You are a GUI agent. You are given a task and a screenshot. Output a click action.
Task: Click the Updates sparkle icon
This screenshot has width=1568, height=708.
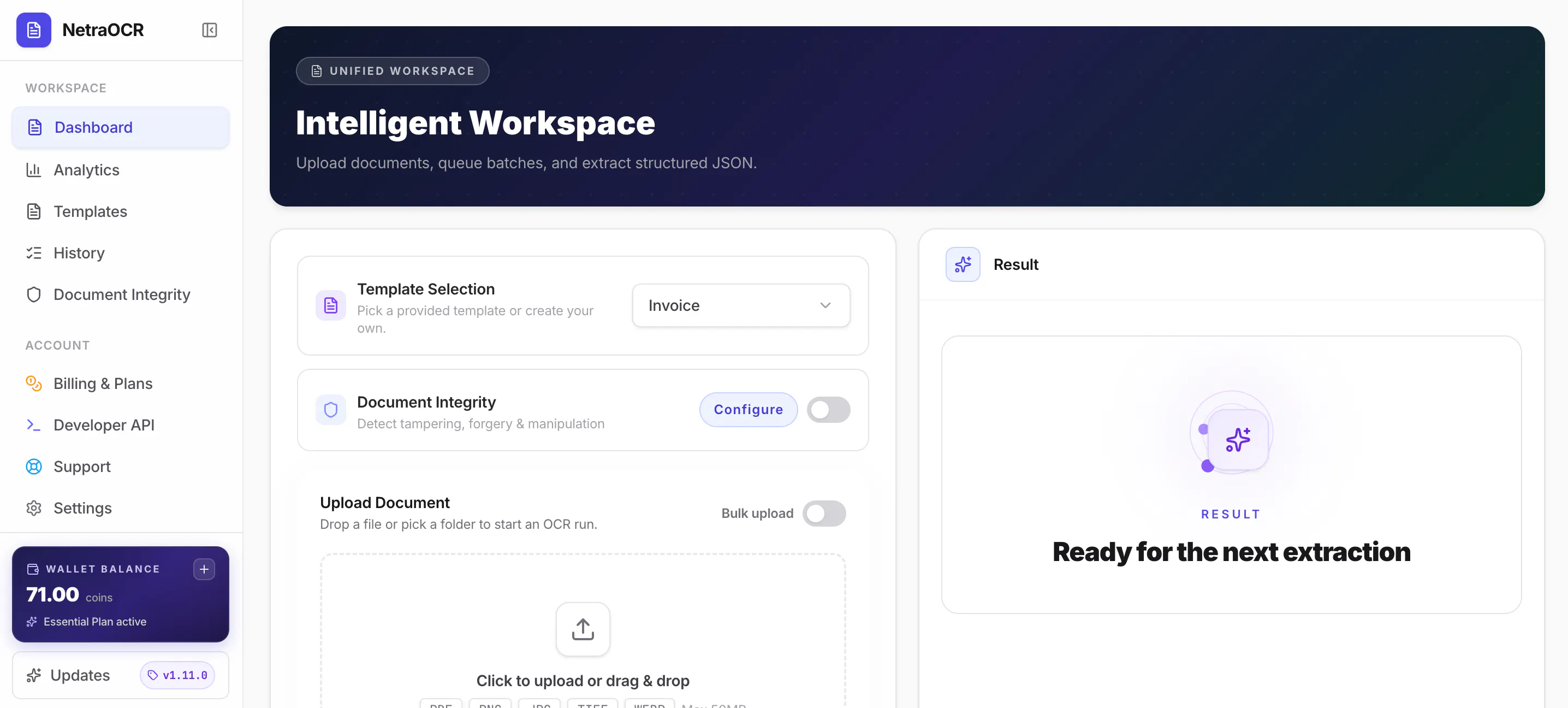34,675
